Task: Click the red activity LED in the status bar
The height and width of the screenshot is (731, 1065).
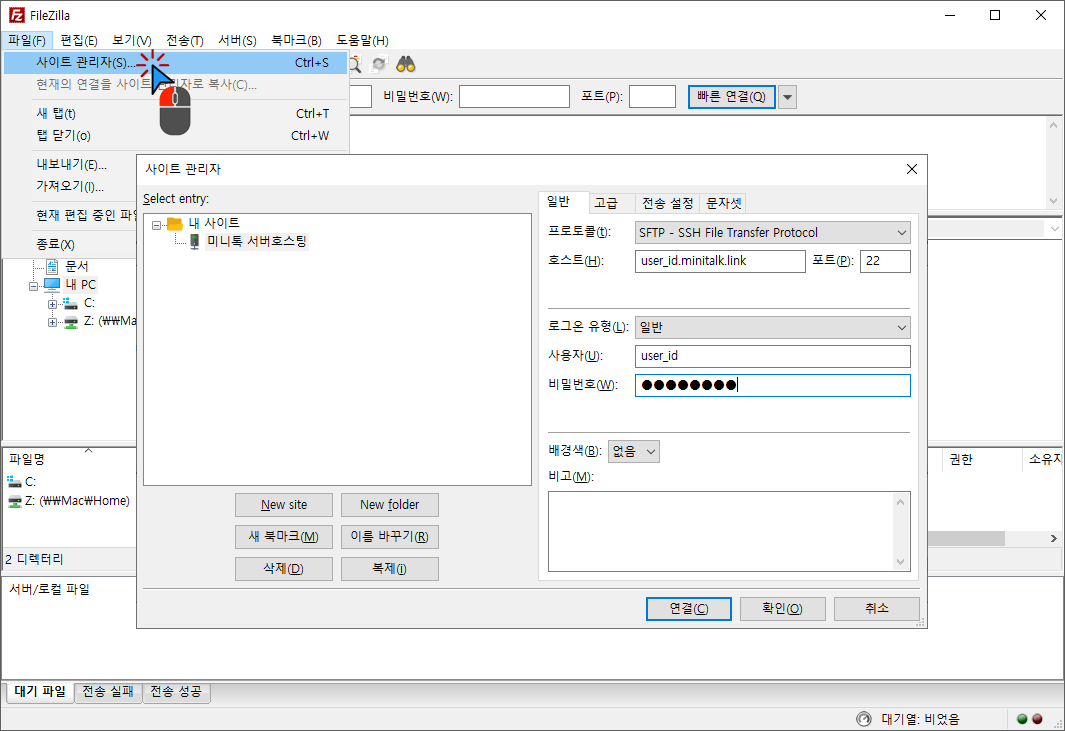Action: (x=1037, y=719)
